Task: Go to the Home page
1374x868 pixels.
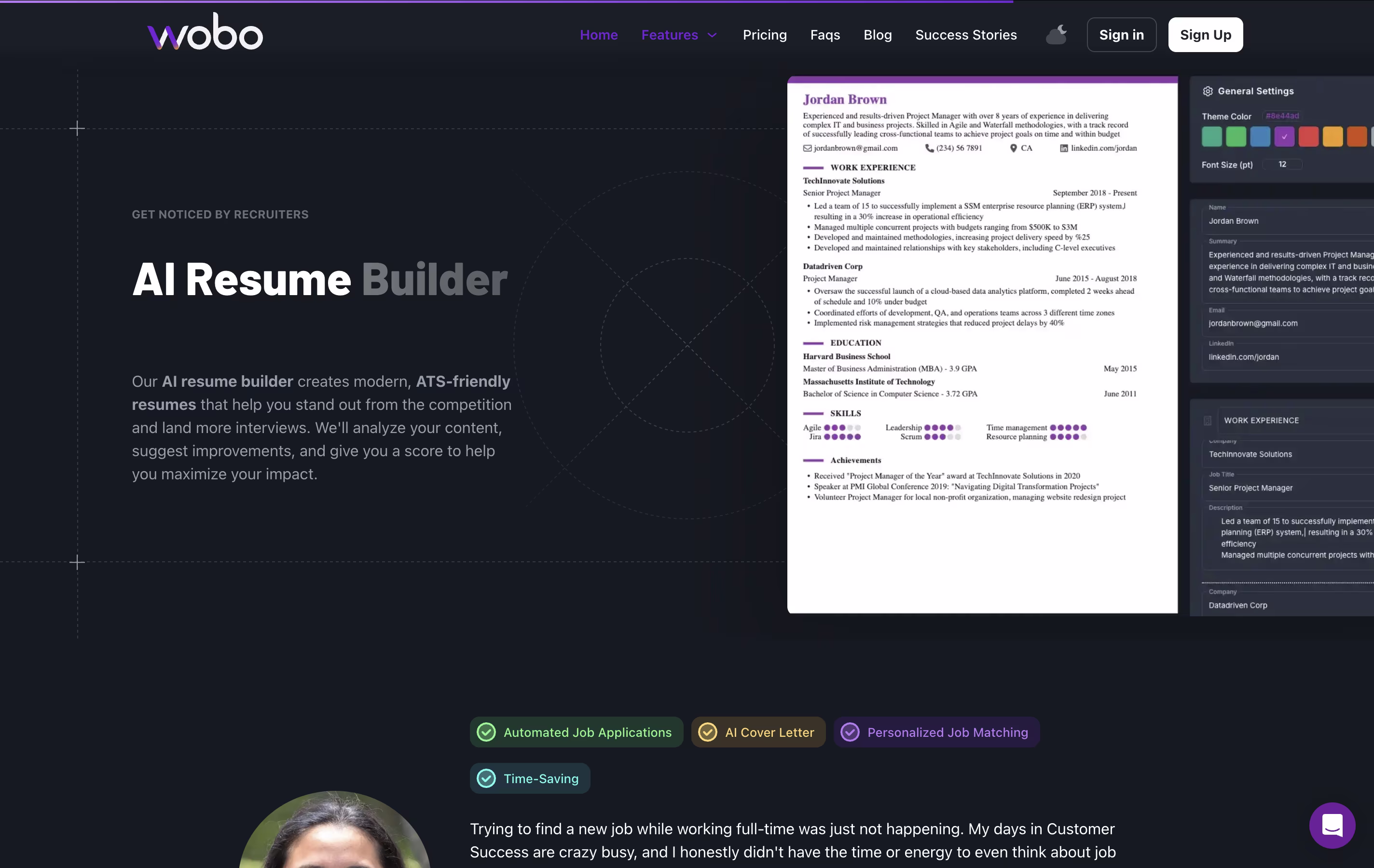Action: tap(599, 35)
